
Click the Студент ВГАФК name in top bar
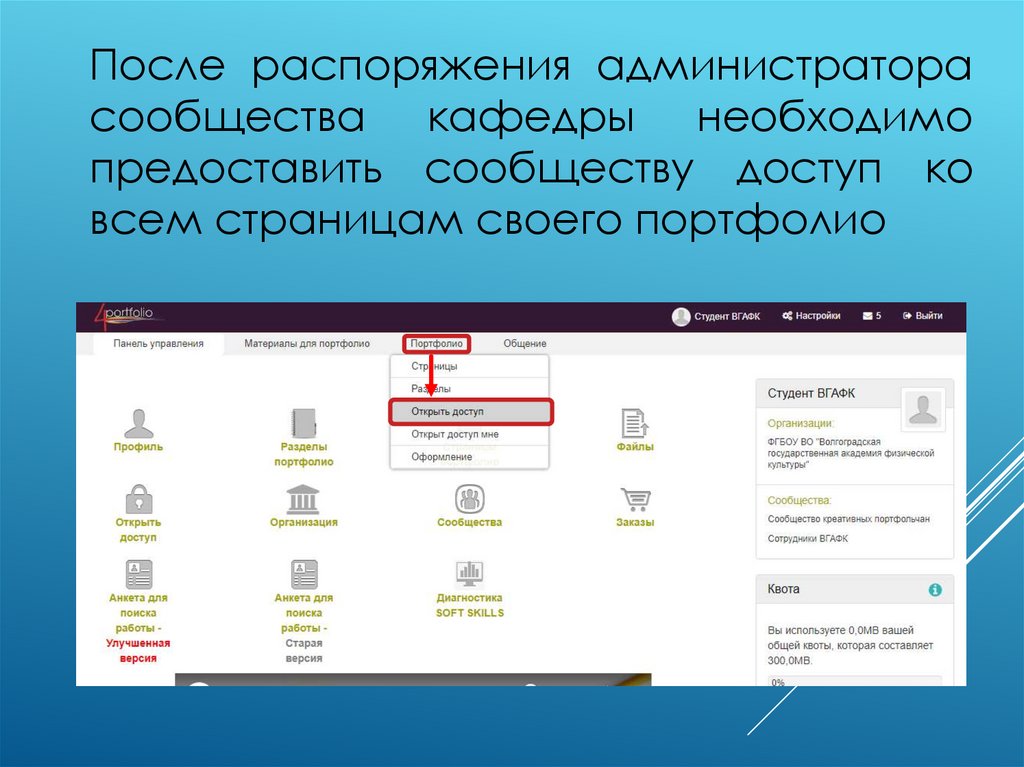point(727,316)
